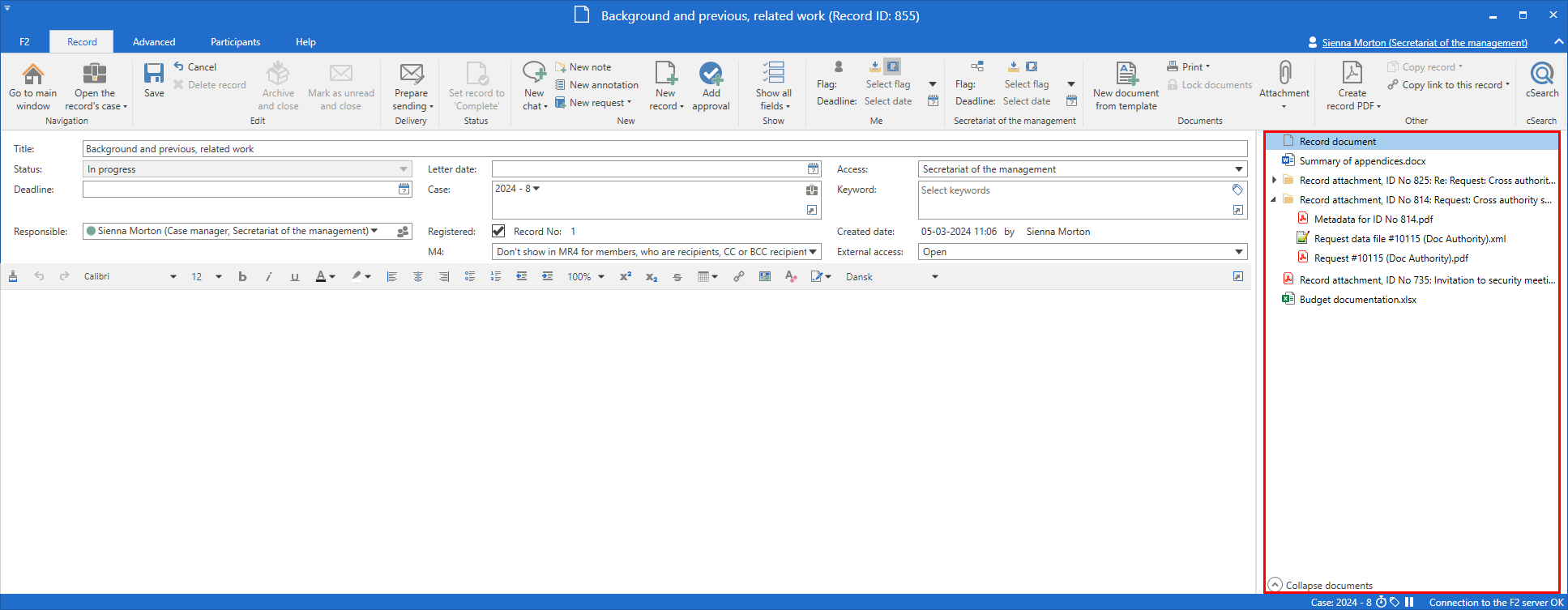The image size is (1568, 610).
Task: Add a New annotation
Action: tap(597, 85)
